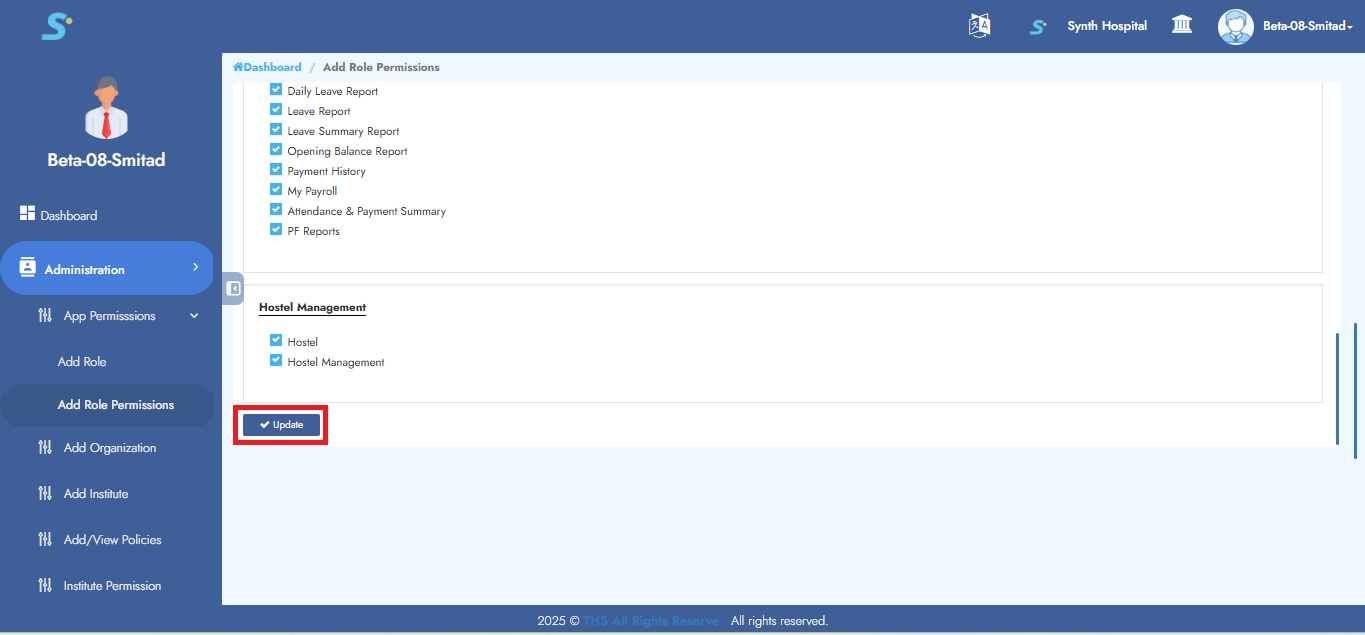The image size is (1365, 635).
Task: Collapse the App Permissions submenu chevron
Action: pos(194,315)
